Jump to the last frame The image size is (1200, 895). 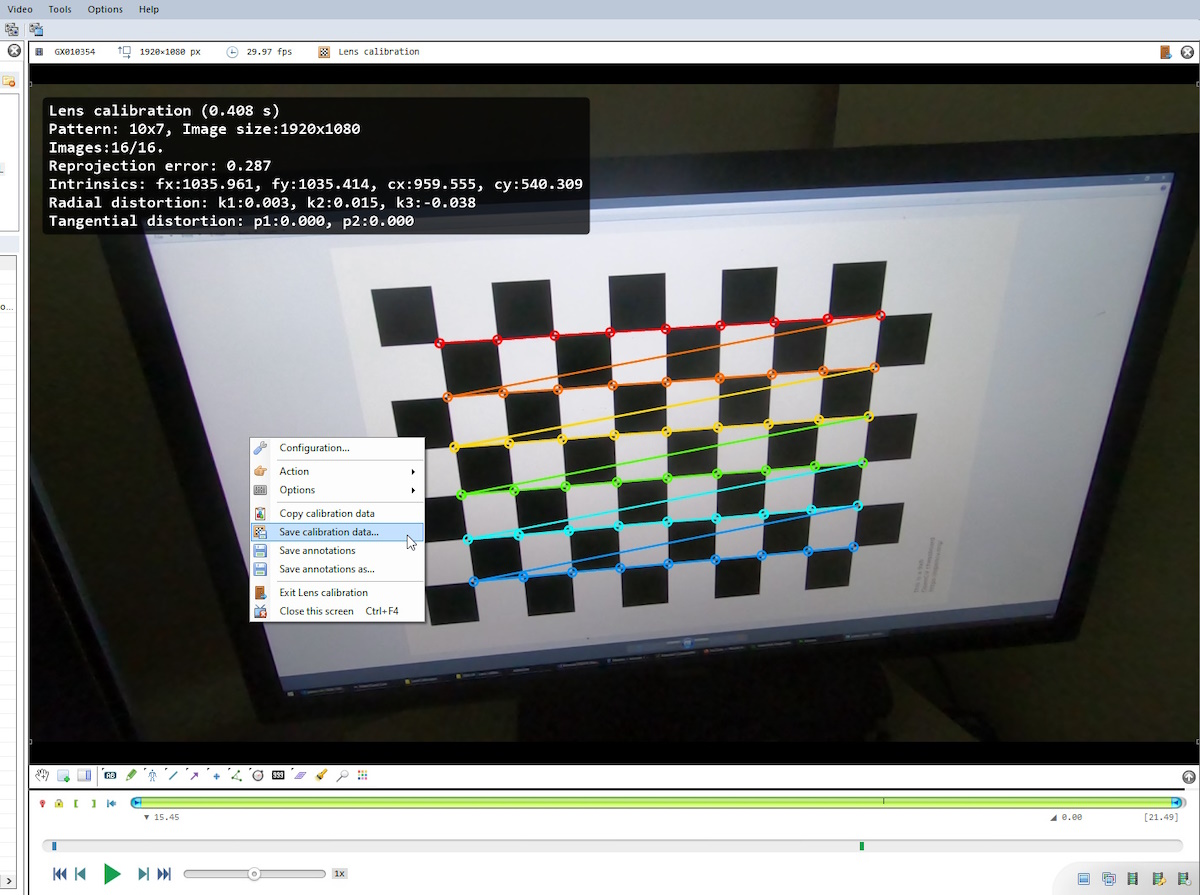[164, 874]
